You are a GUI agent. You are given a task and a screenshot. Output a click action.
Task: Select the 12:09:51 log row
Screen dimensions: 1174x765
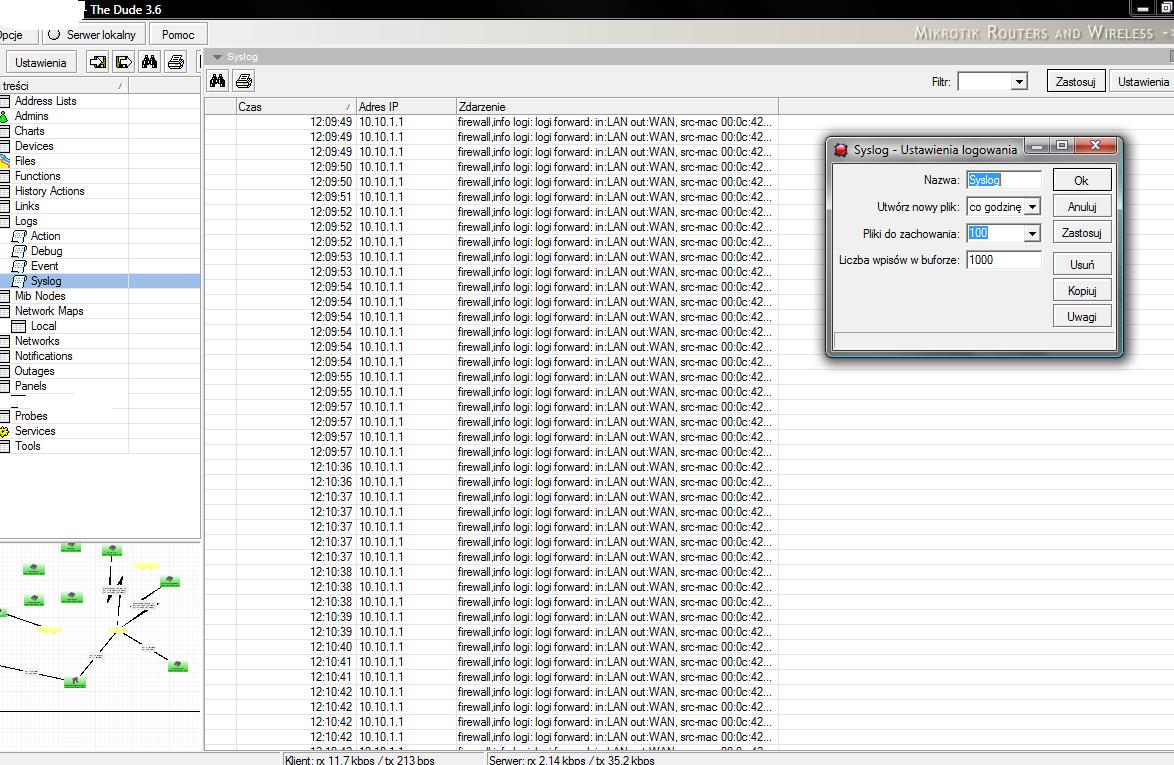[x=491, y=197]
